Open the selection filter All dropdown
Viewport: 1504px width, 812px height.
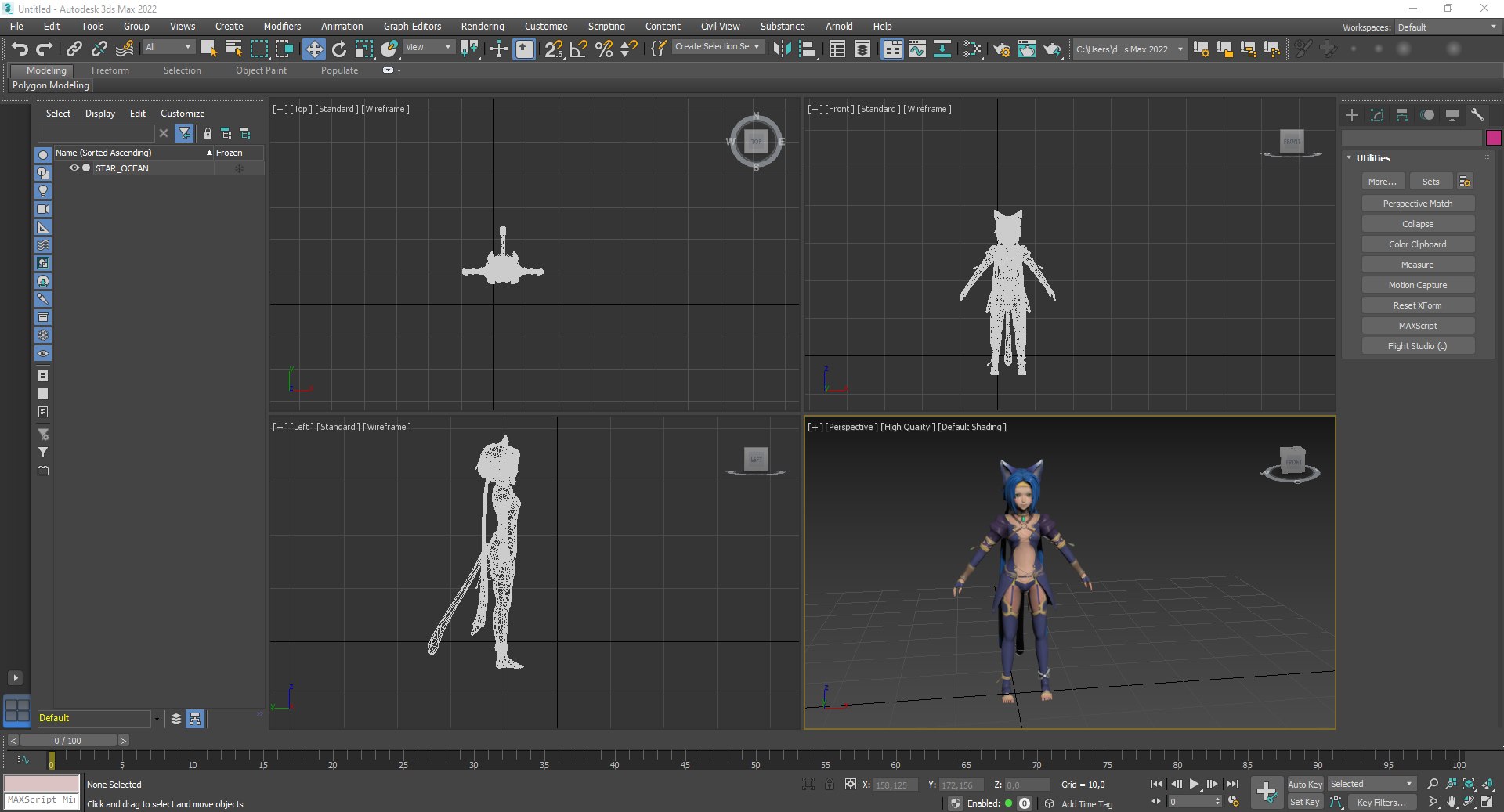point(168,48)
